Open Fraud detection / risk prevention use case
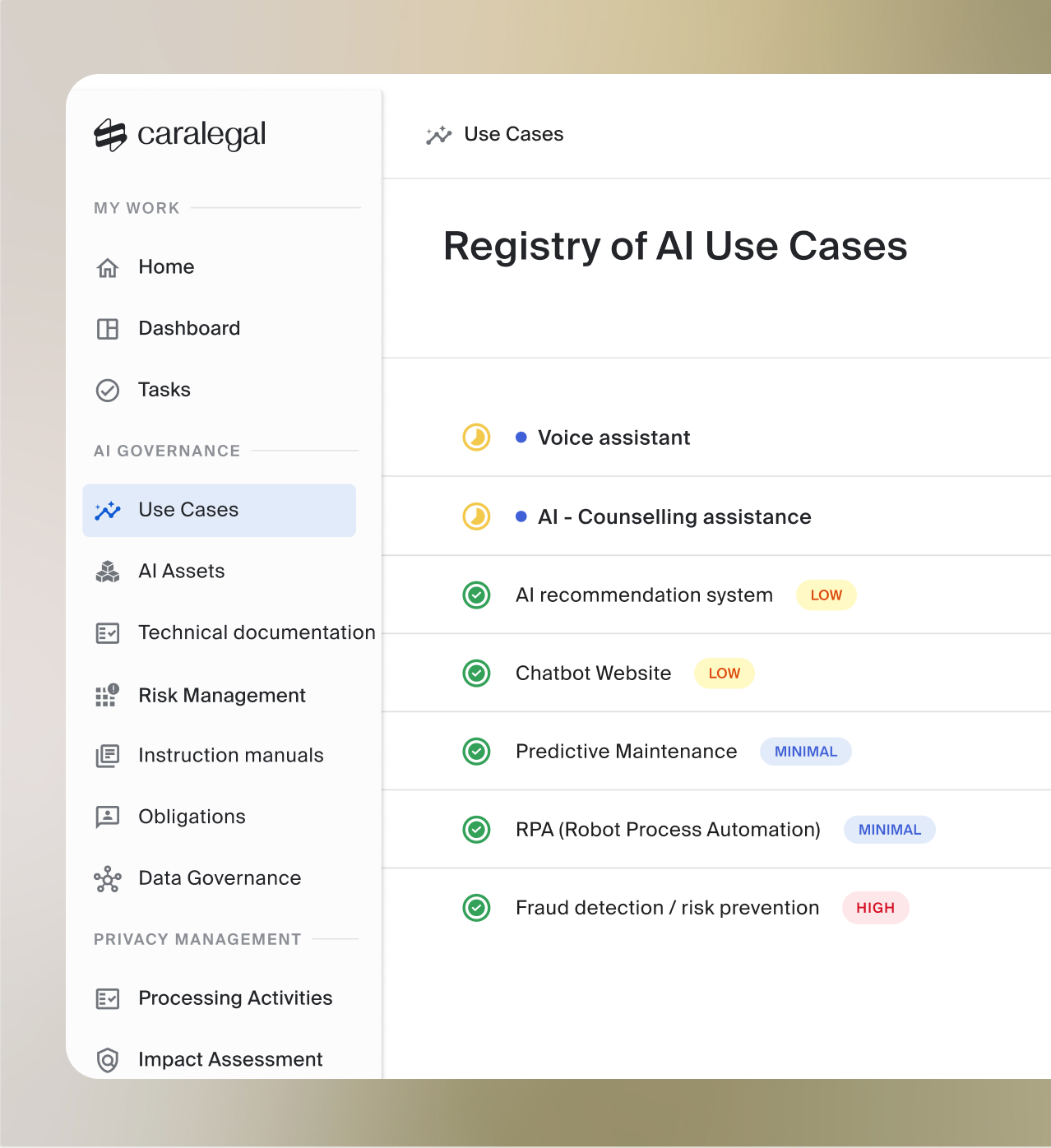 tap(668, 908)
